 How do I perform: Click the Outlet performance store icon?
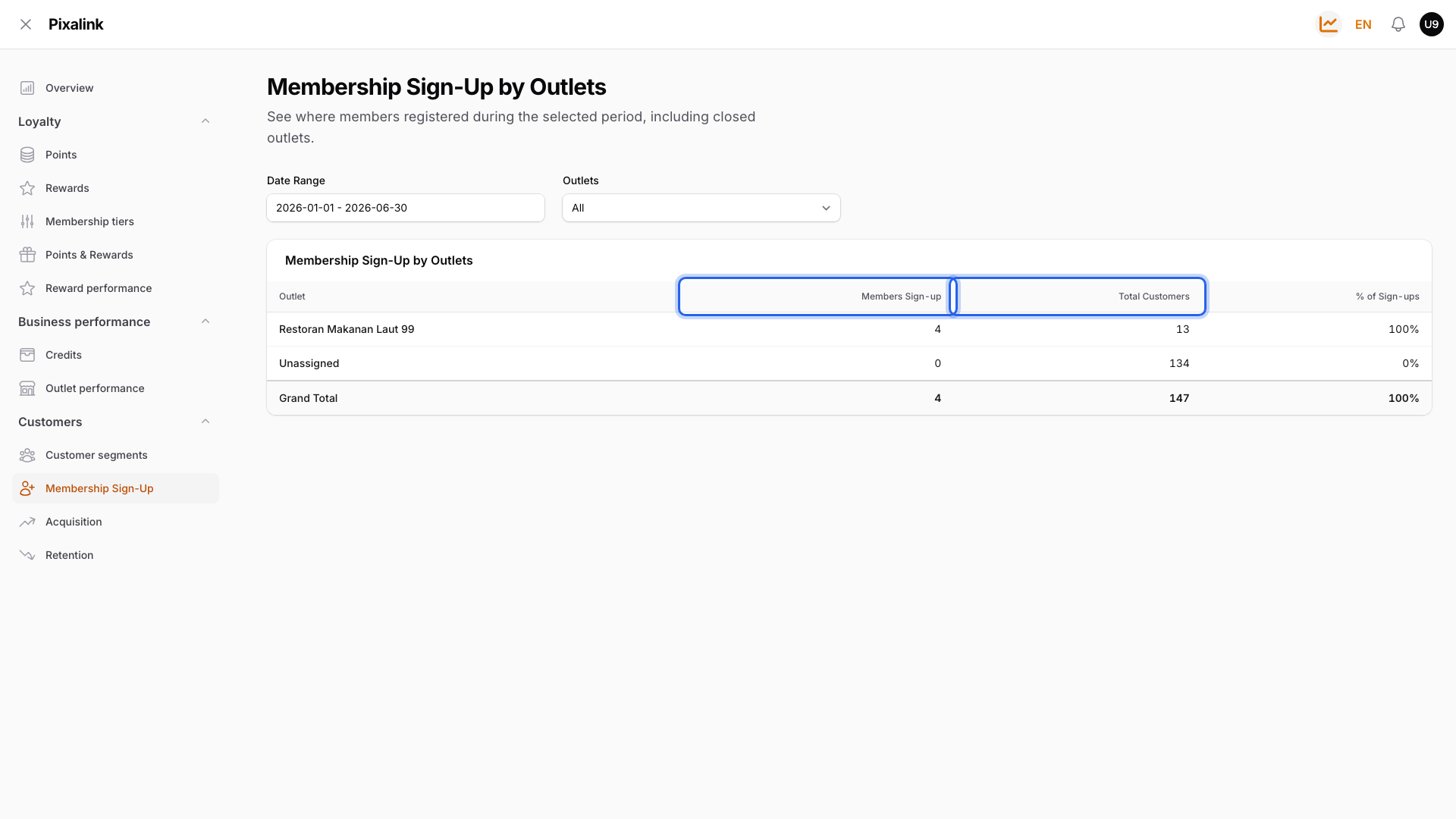tap(27, 388)
